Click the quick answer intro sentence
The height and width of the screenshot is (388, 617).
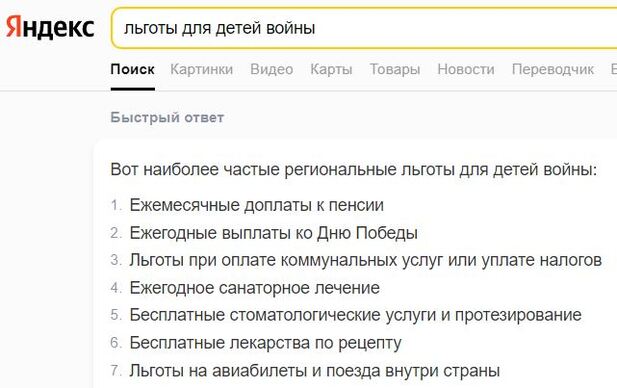click(x=354, y=170)
